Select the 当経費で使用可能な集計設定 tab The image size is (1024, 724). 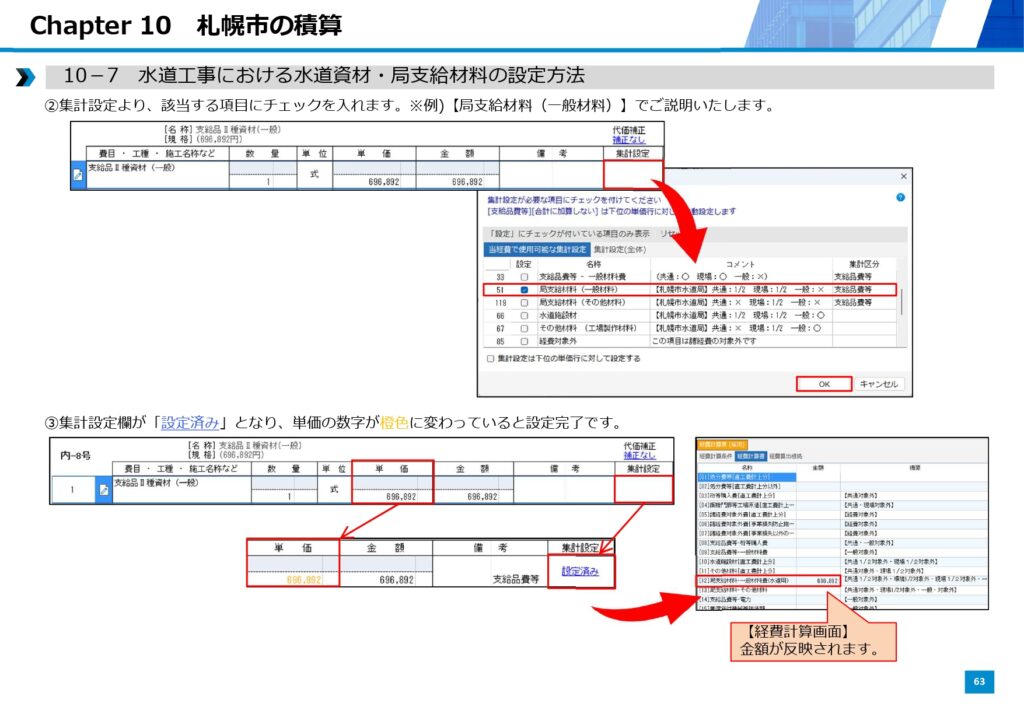[536, 248]
